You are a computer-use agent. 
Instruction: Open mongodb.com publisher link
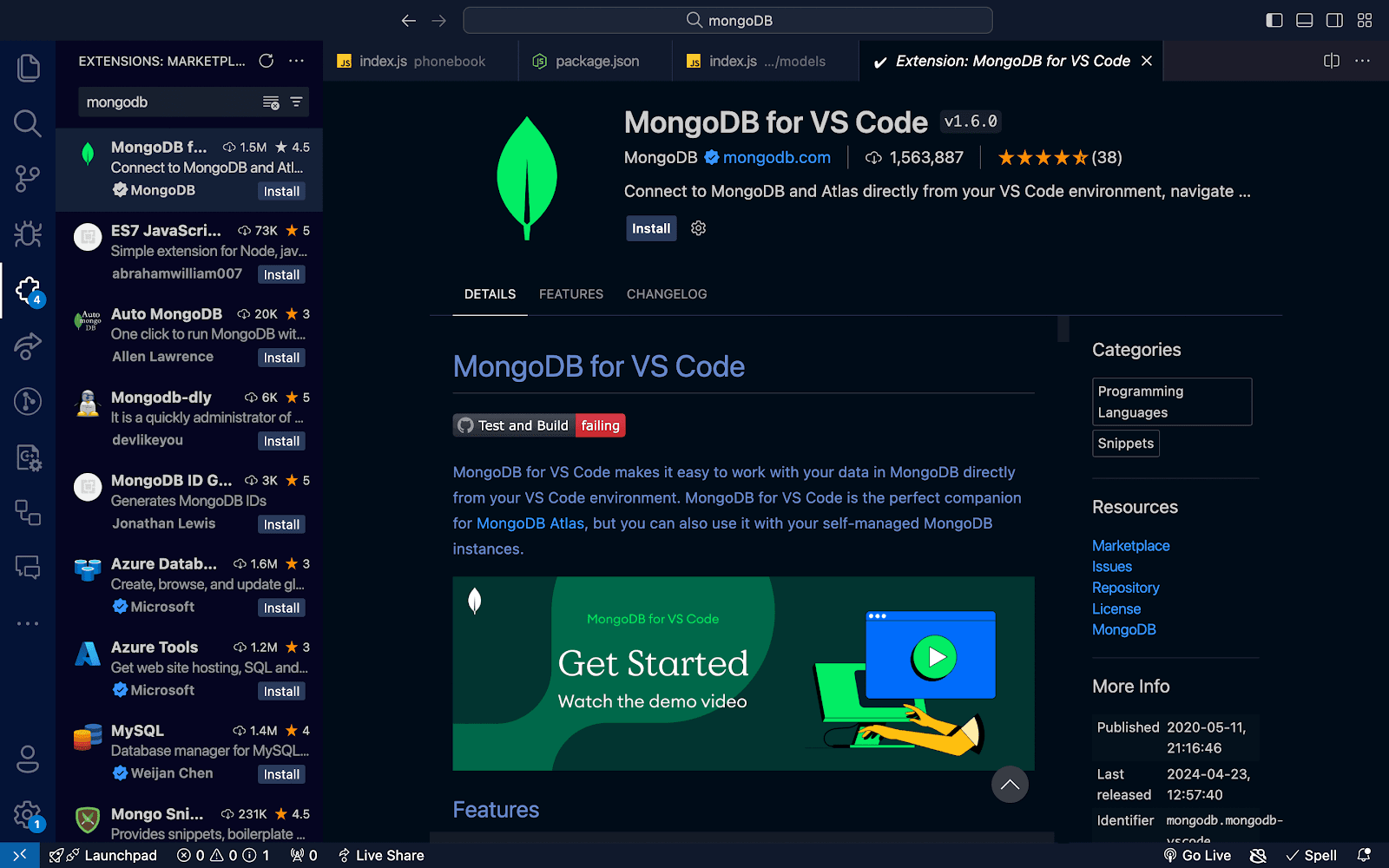click(777, 157)
